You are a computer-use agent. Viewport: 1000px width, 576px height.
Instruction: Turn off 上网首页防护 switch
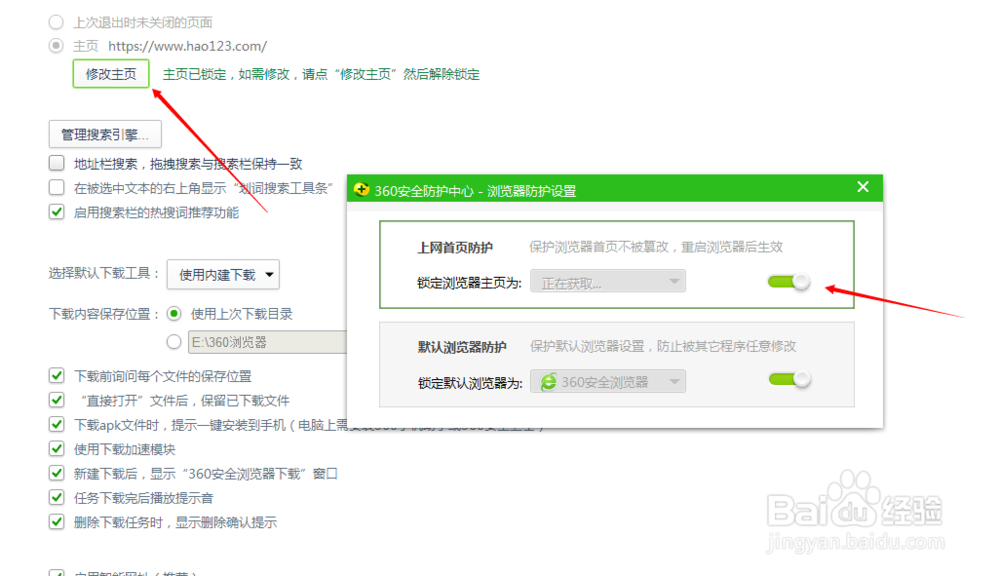[x=789, y=281]
